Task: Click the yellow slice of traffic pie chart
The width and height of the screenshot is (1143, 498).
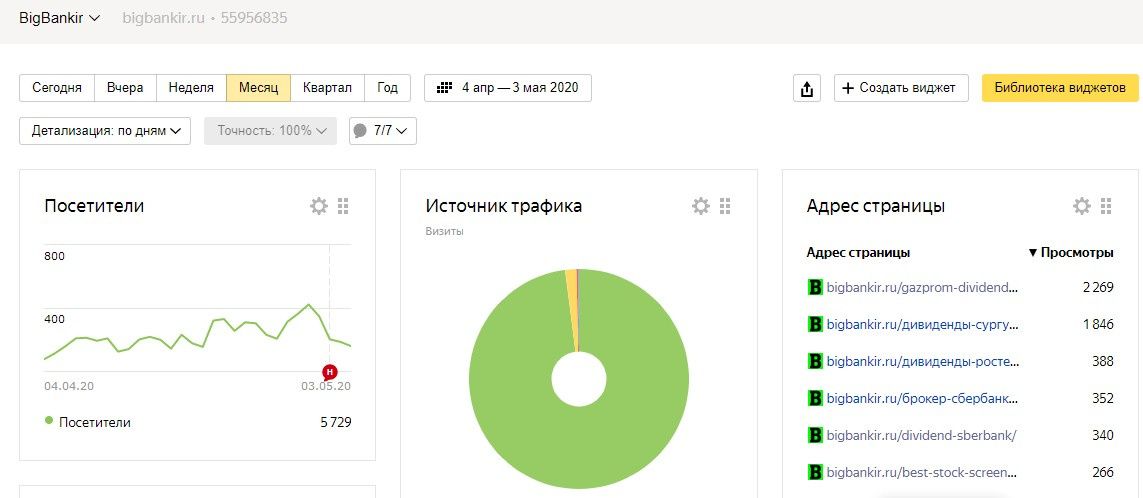Action: (572, 310)
